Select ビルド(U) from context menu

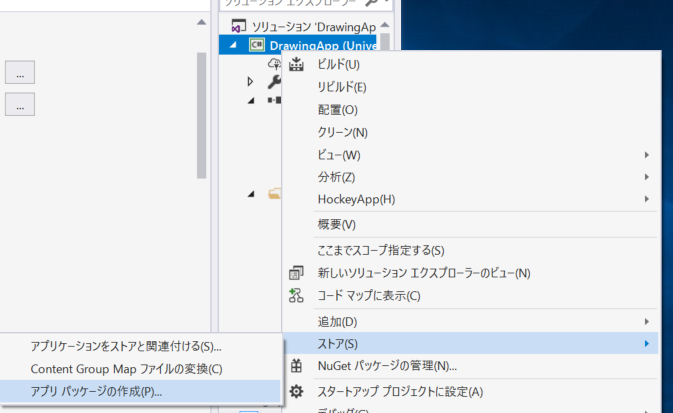[471, 64]
